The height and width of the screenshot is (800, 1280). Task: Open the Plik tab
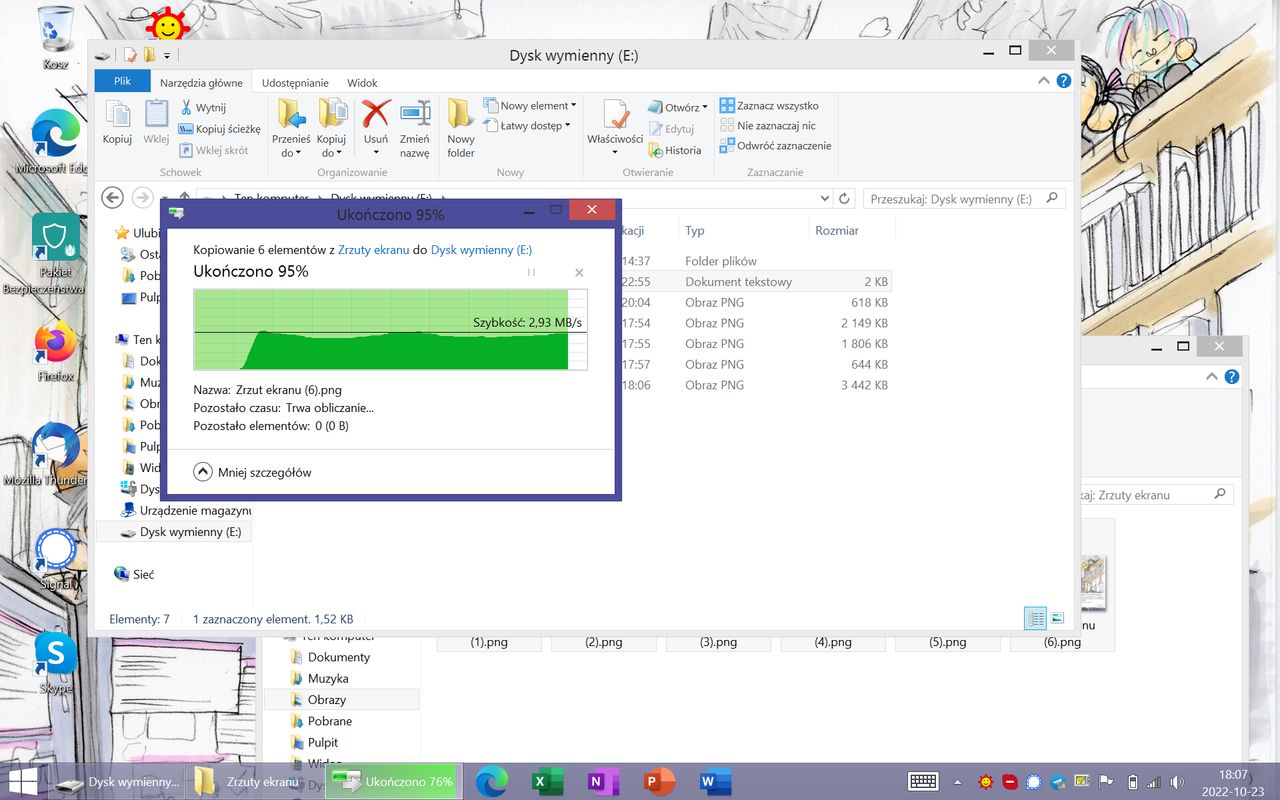[x=122, y=82]
